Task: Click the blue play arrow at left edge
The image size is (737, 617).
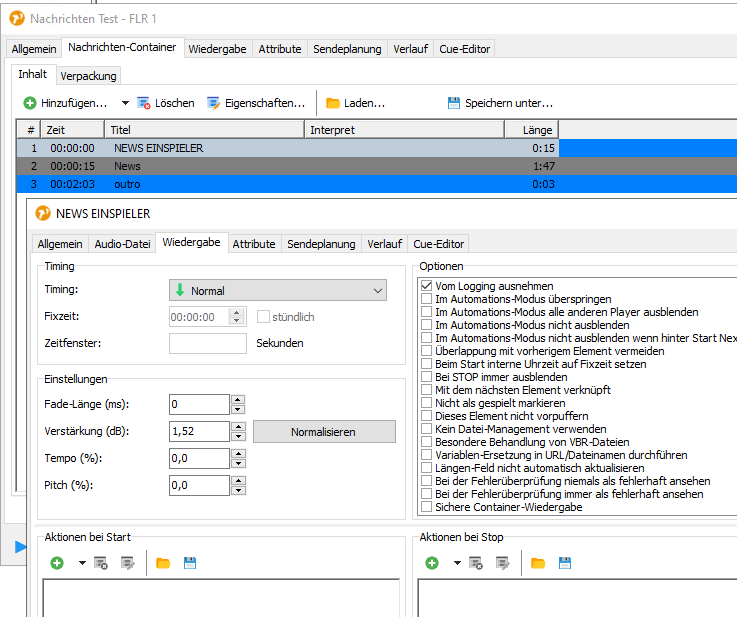Action: pos(20,547)
